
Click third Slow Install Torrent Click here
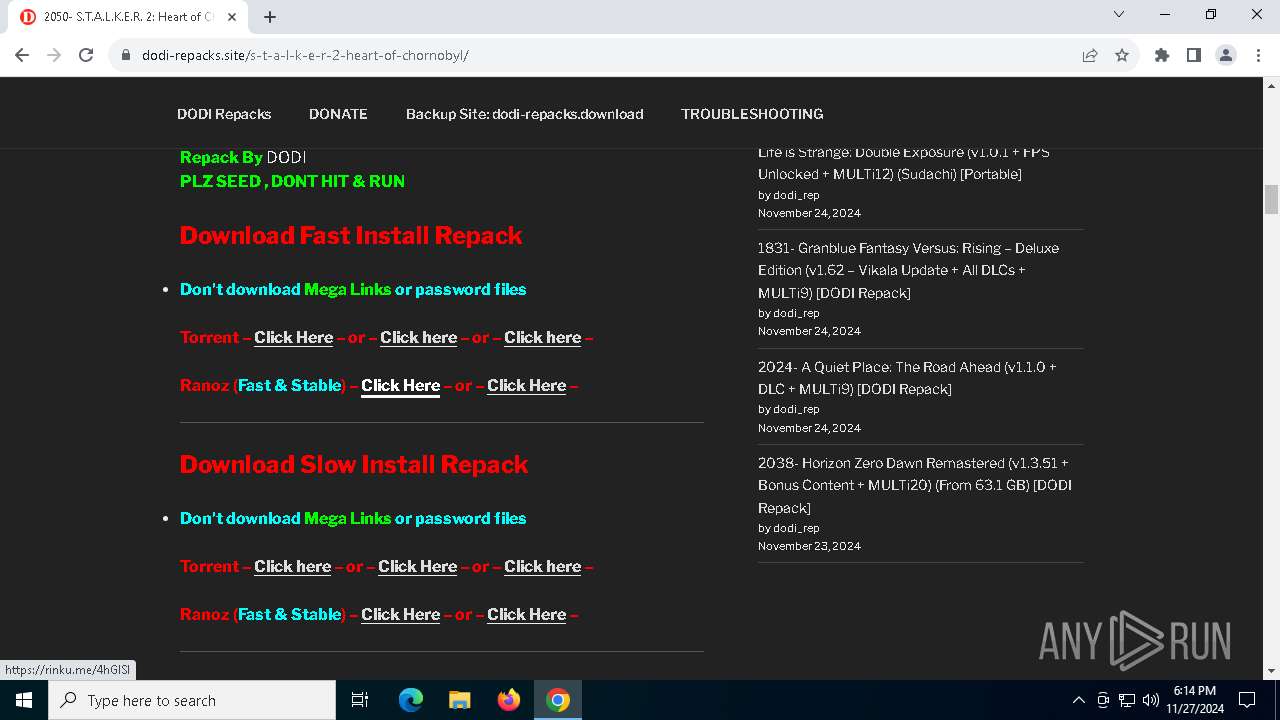(x=542, y=567)
